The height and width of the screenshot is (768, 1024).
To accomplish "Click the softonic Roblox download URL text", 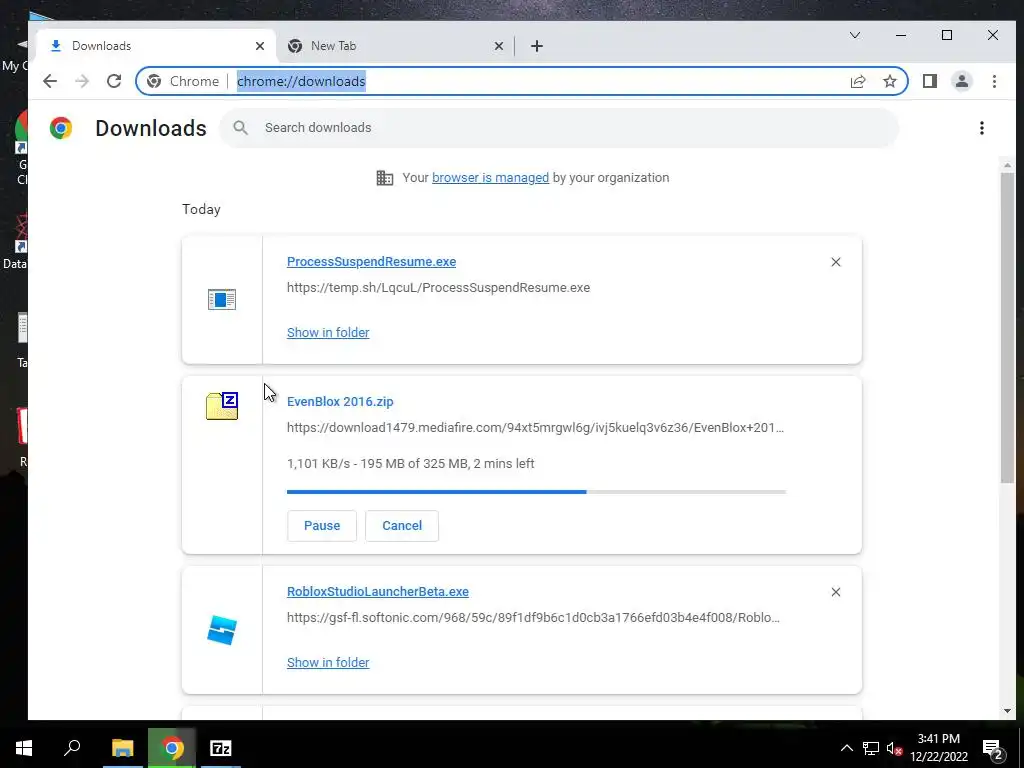I will point(533,617).
